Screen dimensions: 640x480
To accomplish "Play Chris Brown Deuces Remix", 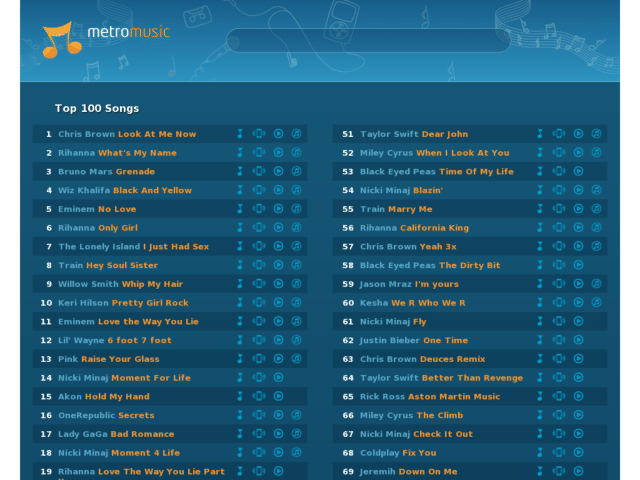I will tap(578, 359).
